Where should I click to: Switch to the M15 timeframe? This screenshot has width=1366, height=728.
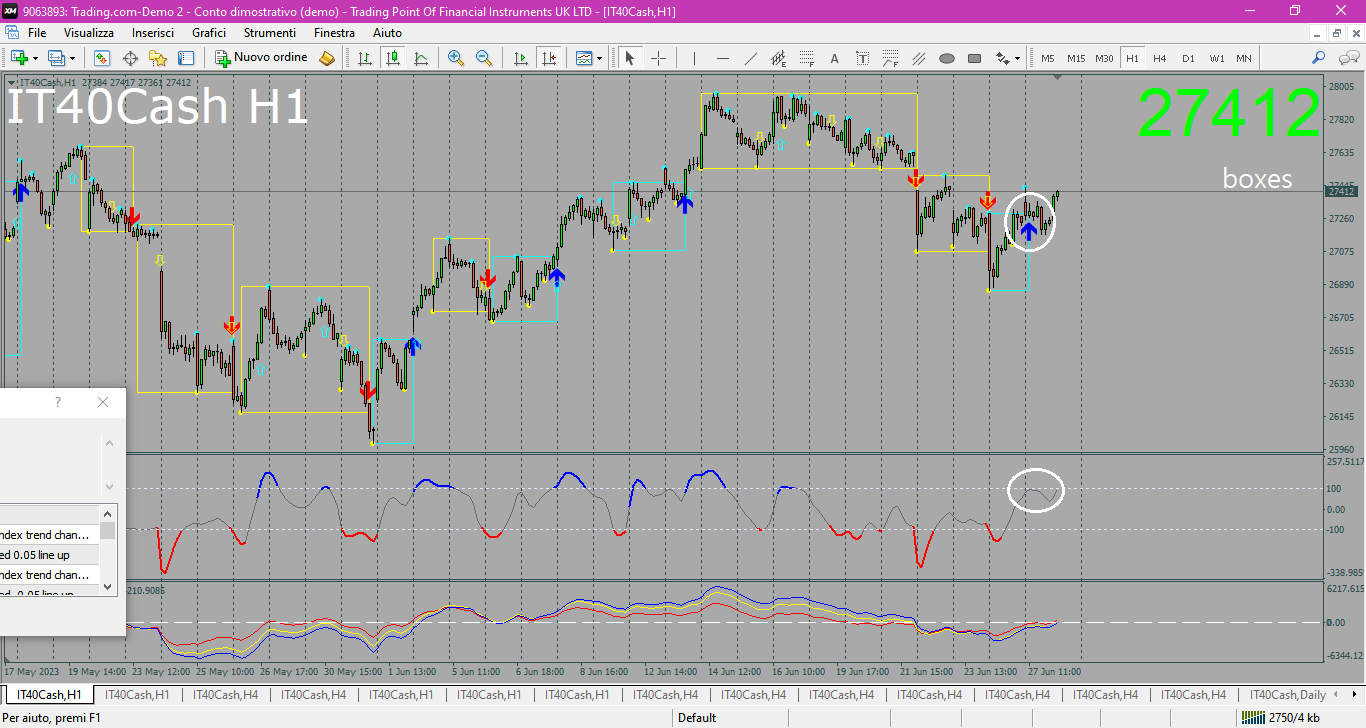click(x=1076, y=58)
